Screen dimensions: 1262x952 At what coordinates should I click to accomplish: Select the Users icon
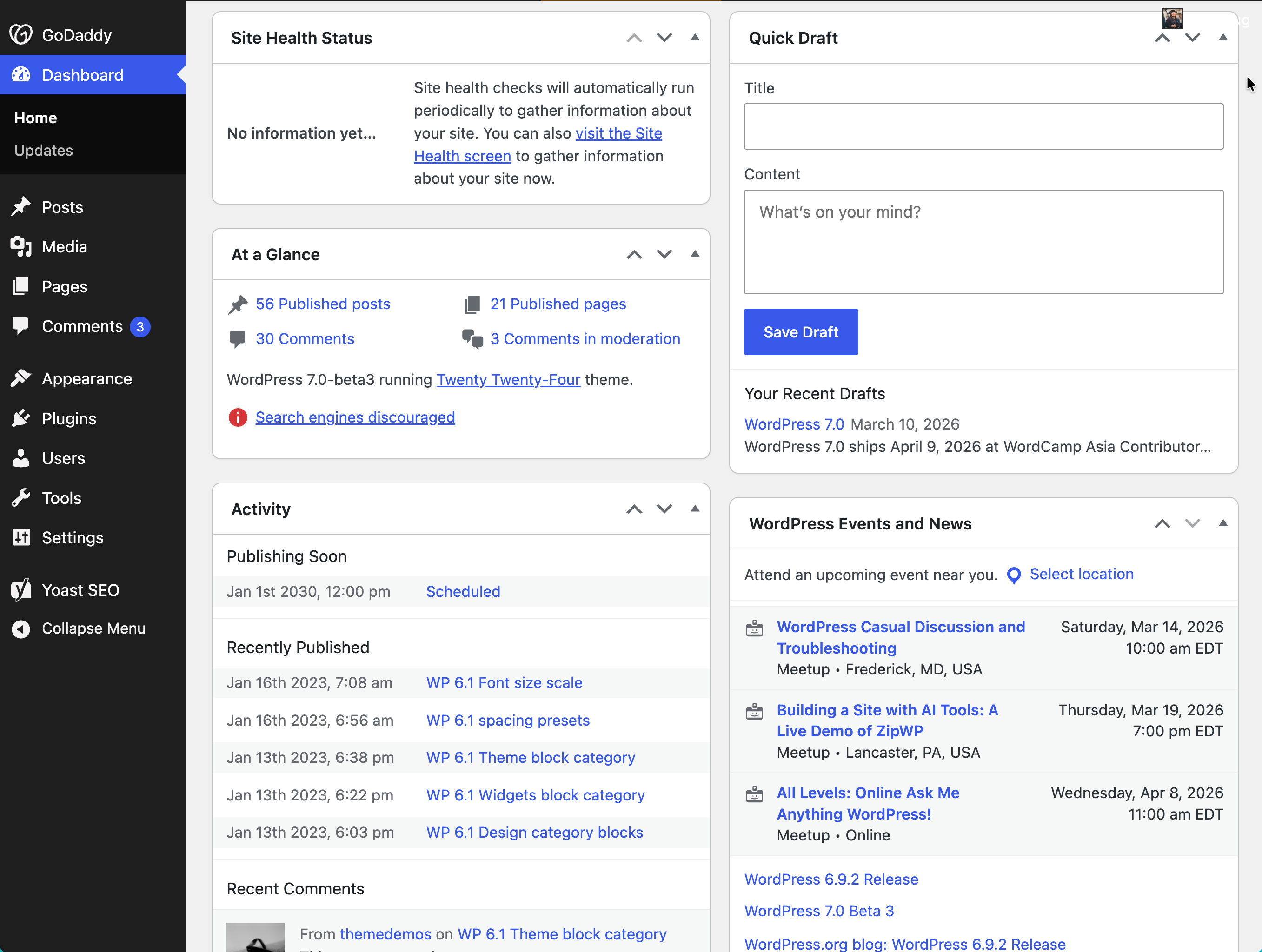21,458
